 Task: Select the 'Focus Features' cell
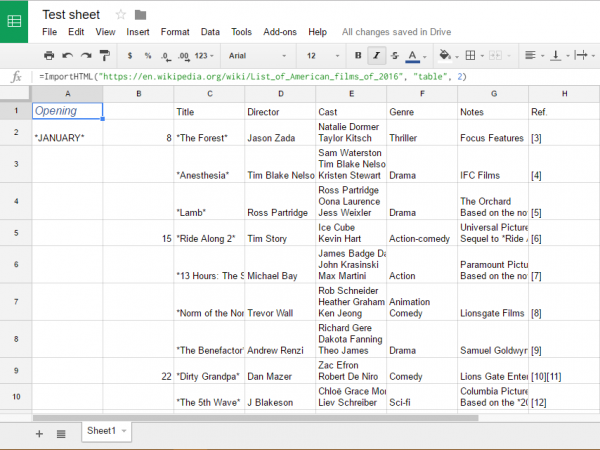[x=493, y=132]
